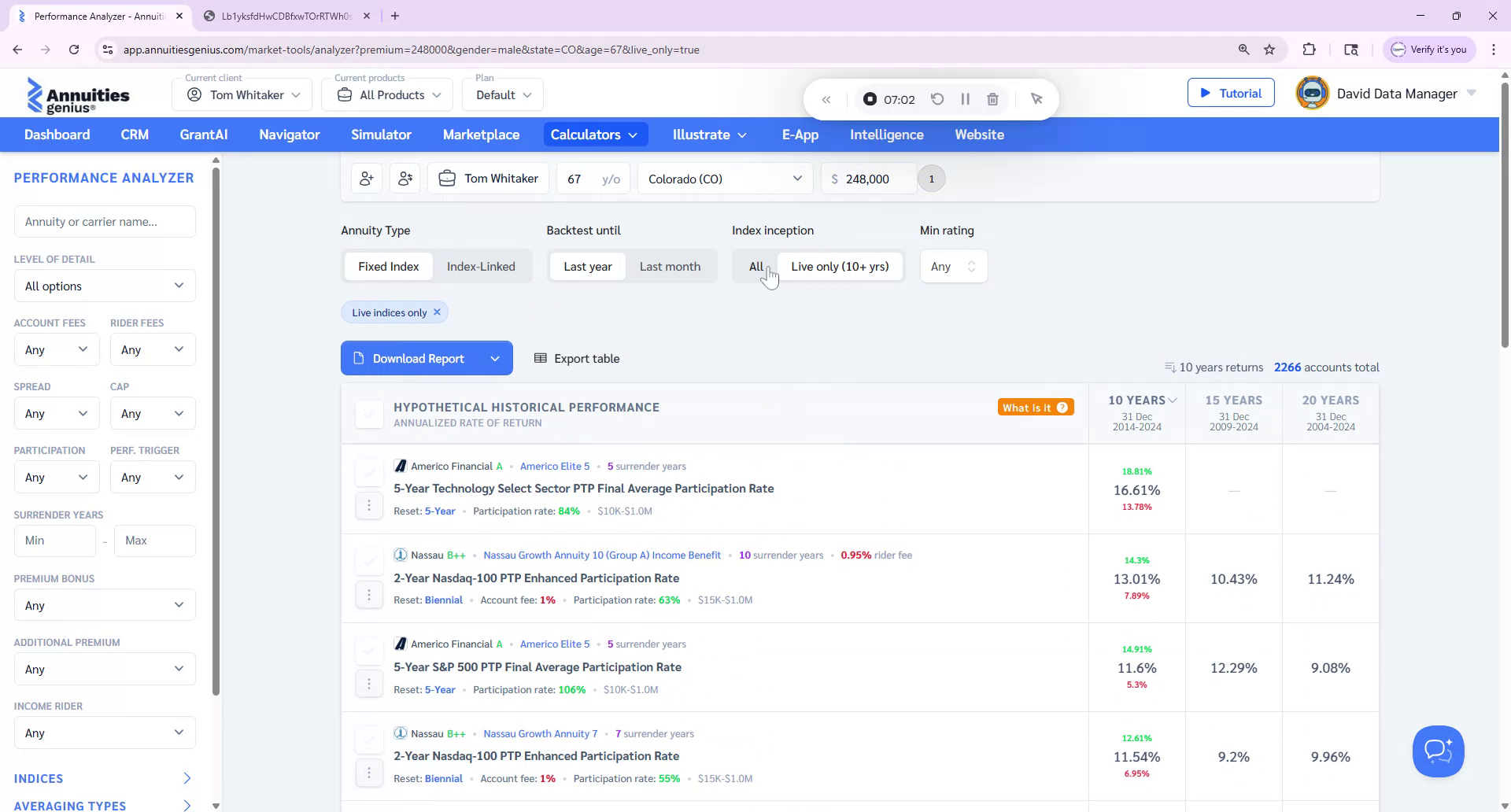
Task: Stop the recording with the stop icon
Action: (869, 99)
